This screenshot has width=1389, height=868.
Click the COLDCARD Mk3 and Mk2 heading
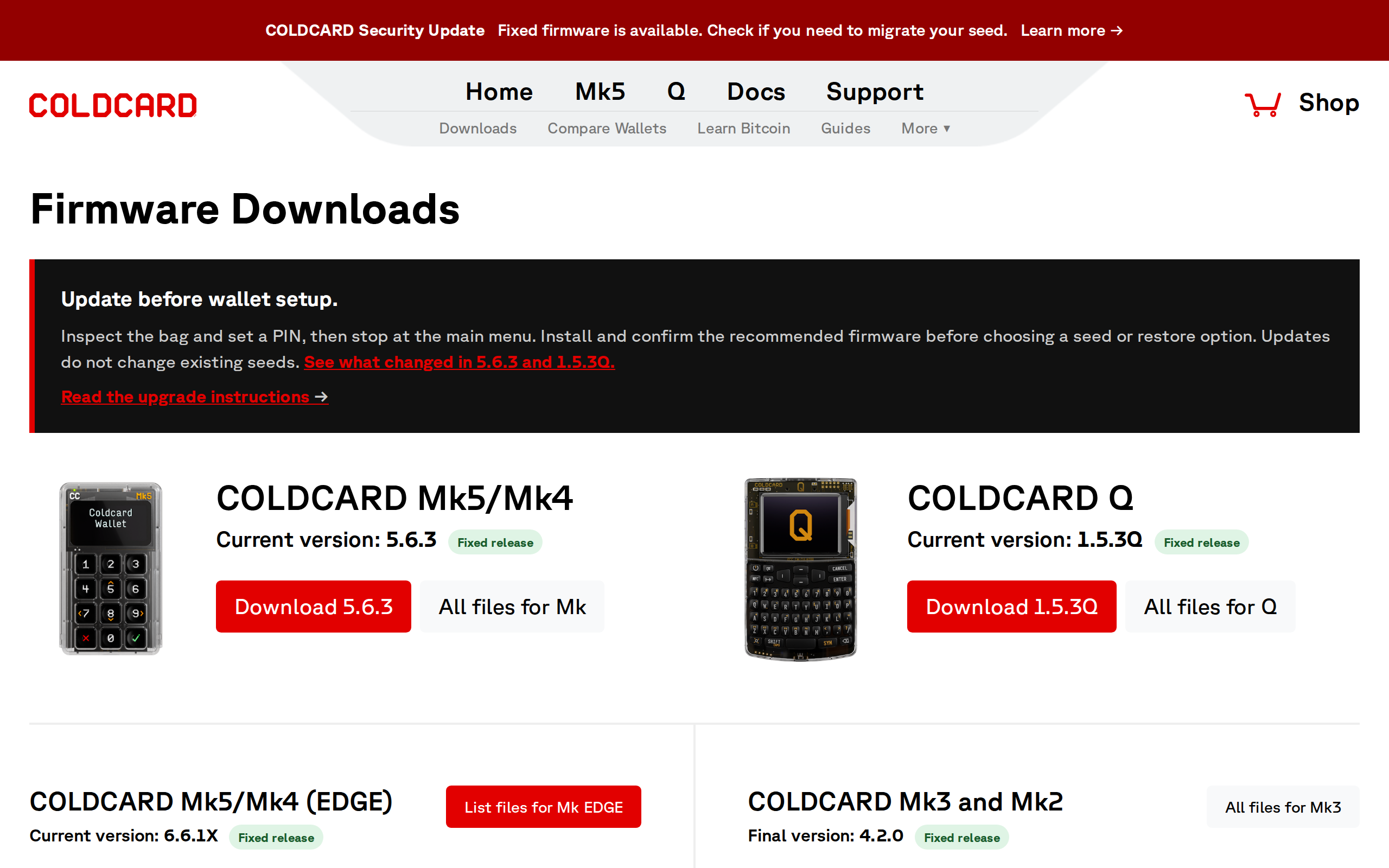point(905,801)
